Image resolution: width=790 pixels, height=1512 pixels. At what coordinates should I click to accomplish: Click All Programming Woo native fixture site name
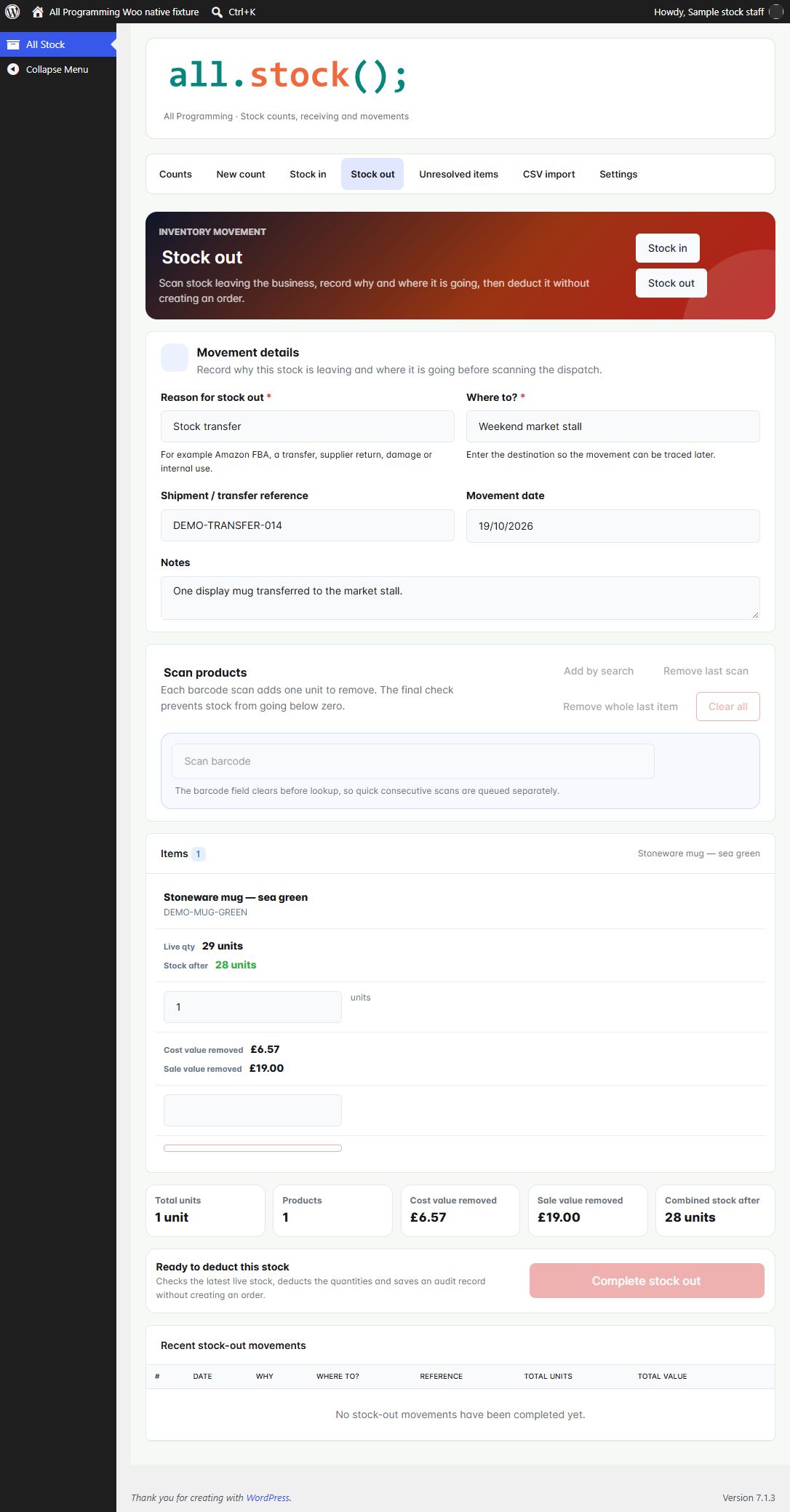click(124, 12)
